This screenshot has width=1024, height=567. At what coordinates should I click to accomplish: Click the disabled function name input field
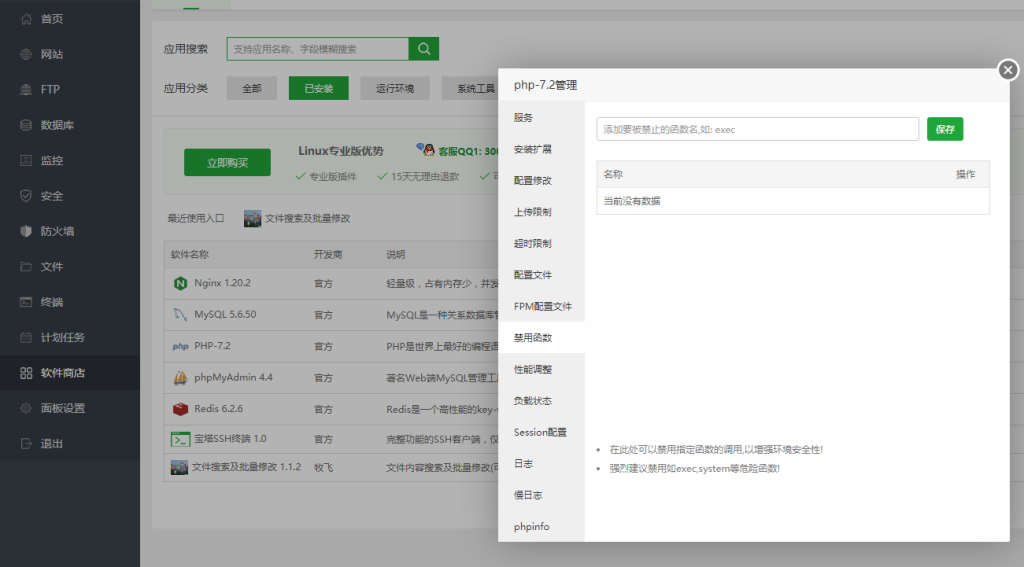click(x=757, y=129)
